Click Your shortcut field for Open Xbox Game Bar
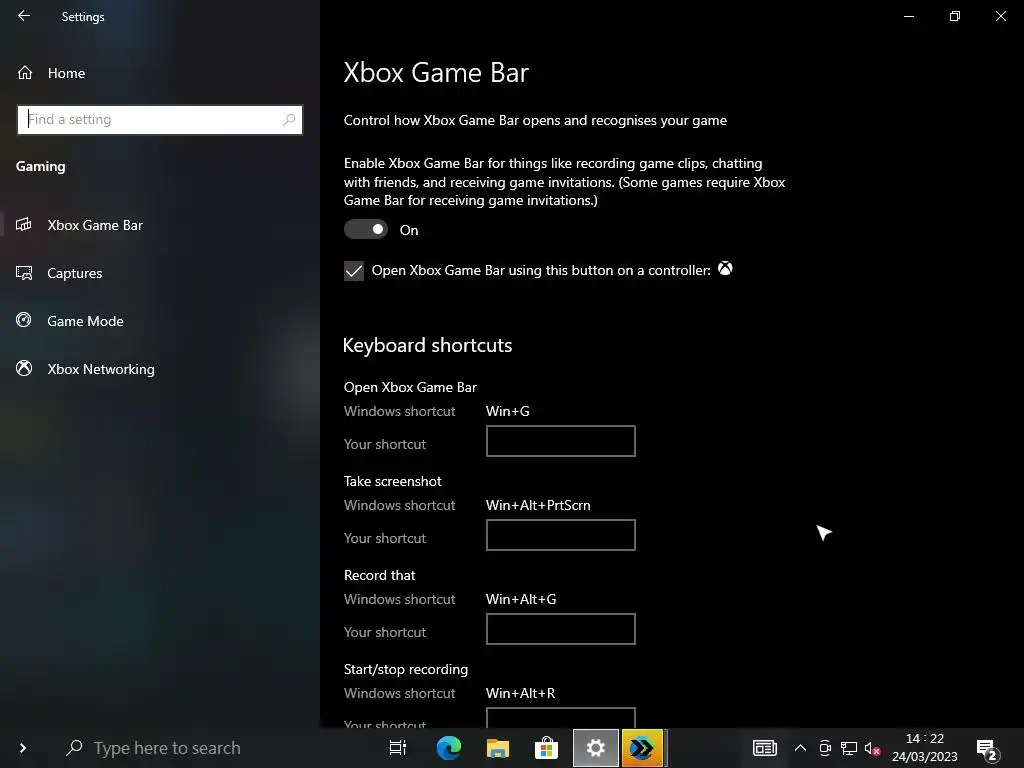This screenshot has width=1024, height=768. [560, 441]
